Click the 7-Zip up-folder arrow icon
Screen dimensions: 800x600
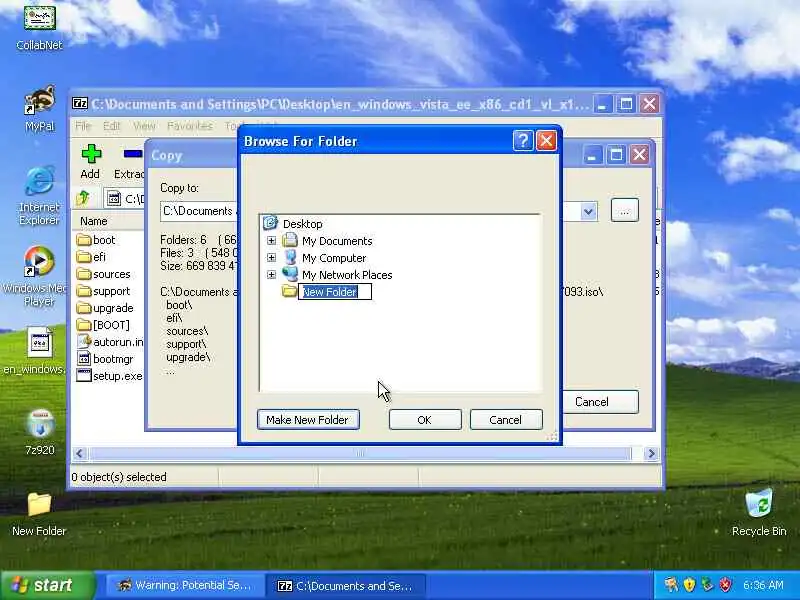[83, 198]
